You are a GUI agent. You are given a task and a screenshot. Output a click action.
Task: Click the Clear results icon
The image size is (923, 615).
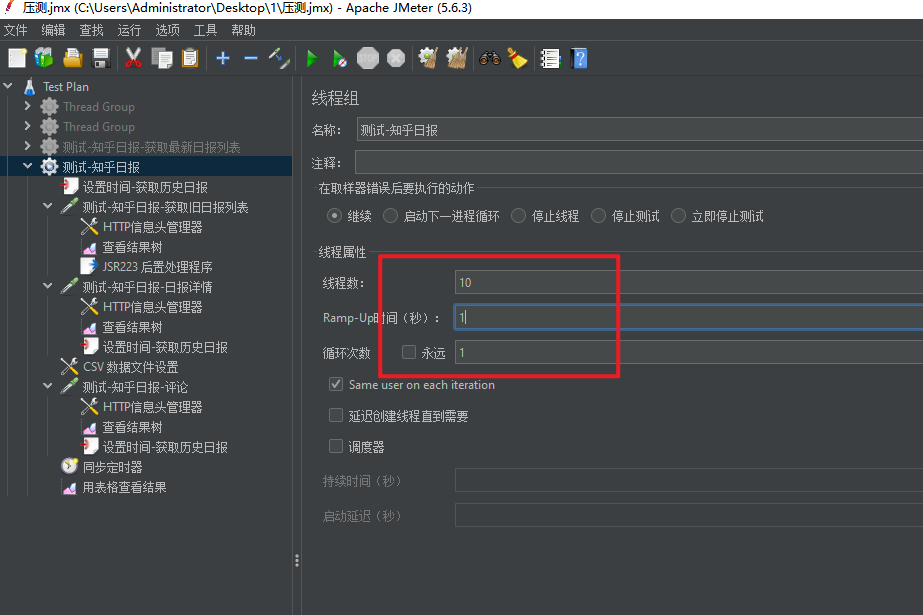[428, 58]
